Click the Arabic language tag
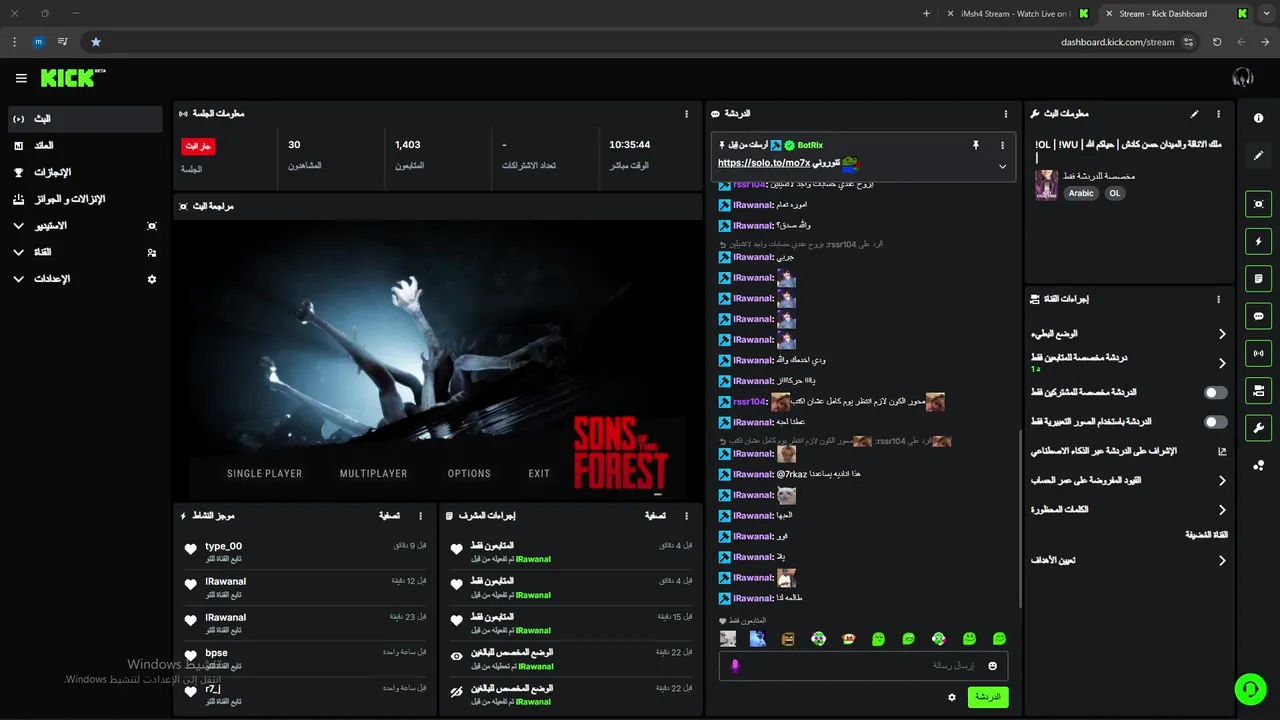The height and width of the screenshot is (720, 1280). pos(1081,194)
